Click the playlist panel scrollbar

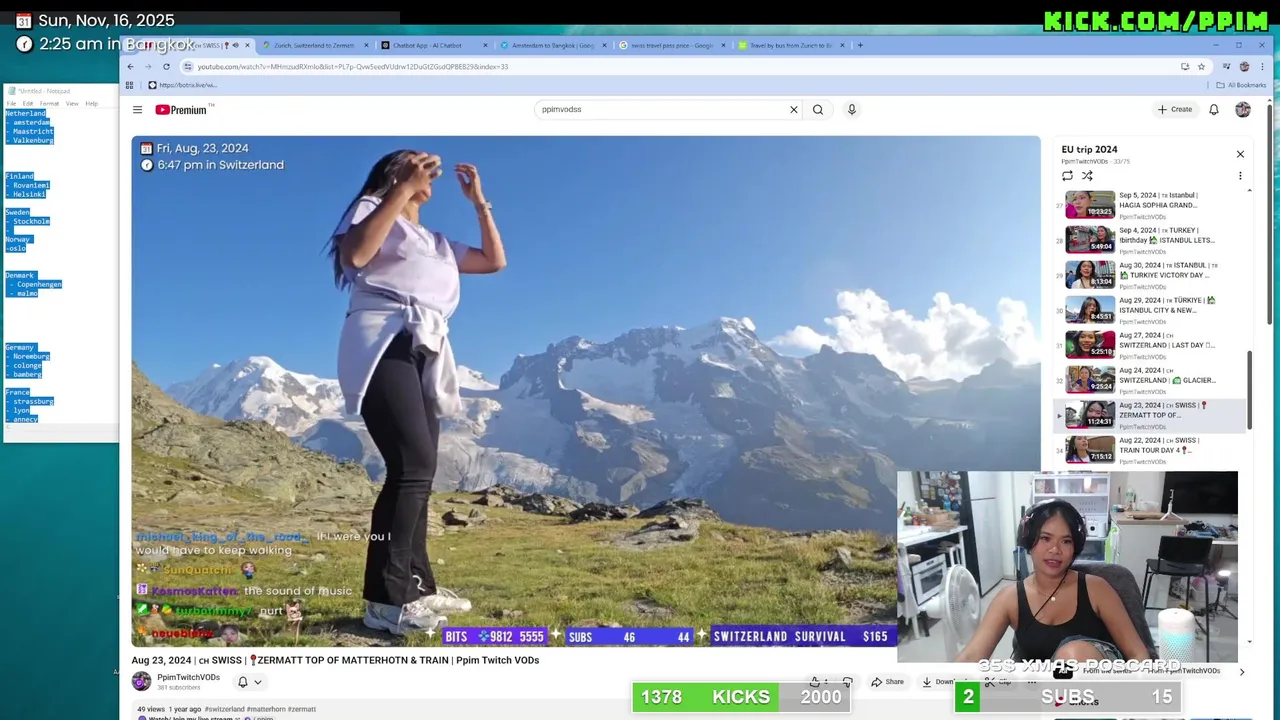1249,390
